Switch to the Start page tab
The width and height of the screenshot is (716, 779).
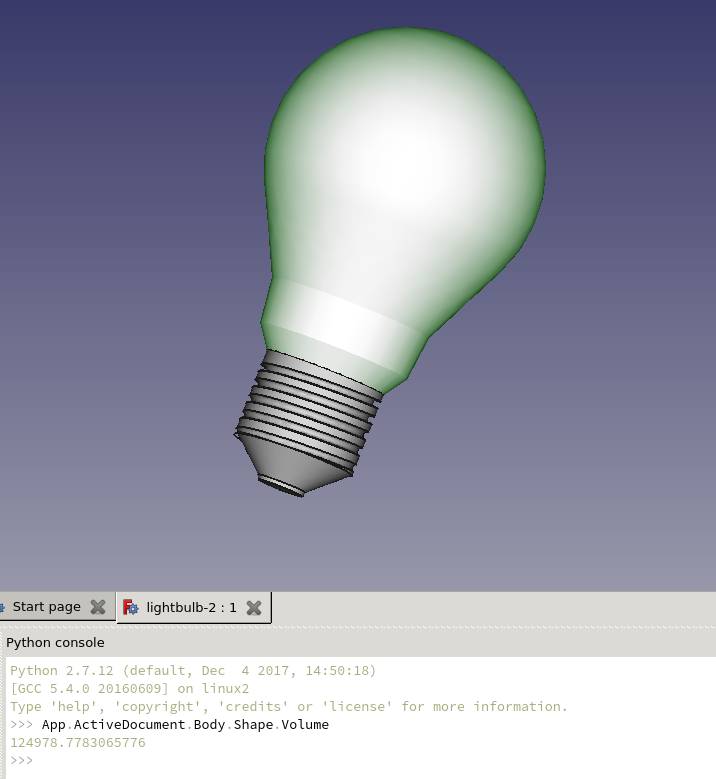(x=46, y=607)
